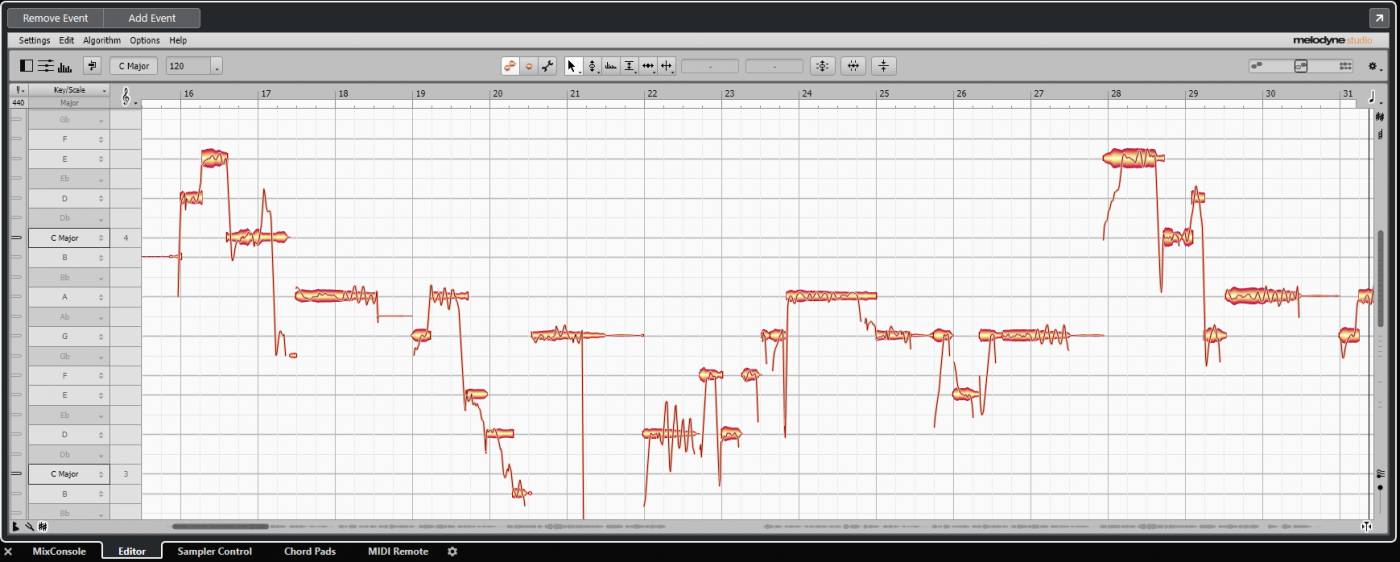
Task: Toggle the pitch marker beside upper D
Action: pos(17,199)
